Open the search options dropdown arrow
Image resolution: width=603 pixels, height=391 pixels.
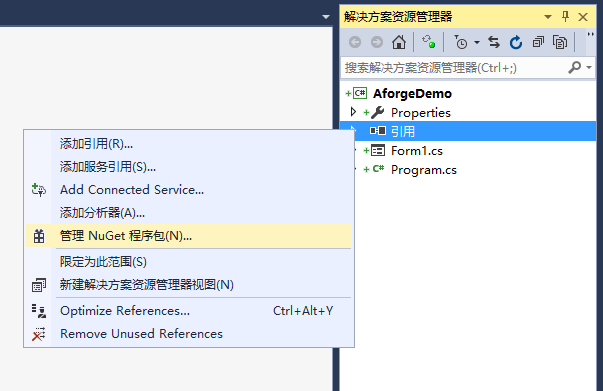coord(589,68)
